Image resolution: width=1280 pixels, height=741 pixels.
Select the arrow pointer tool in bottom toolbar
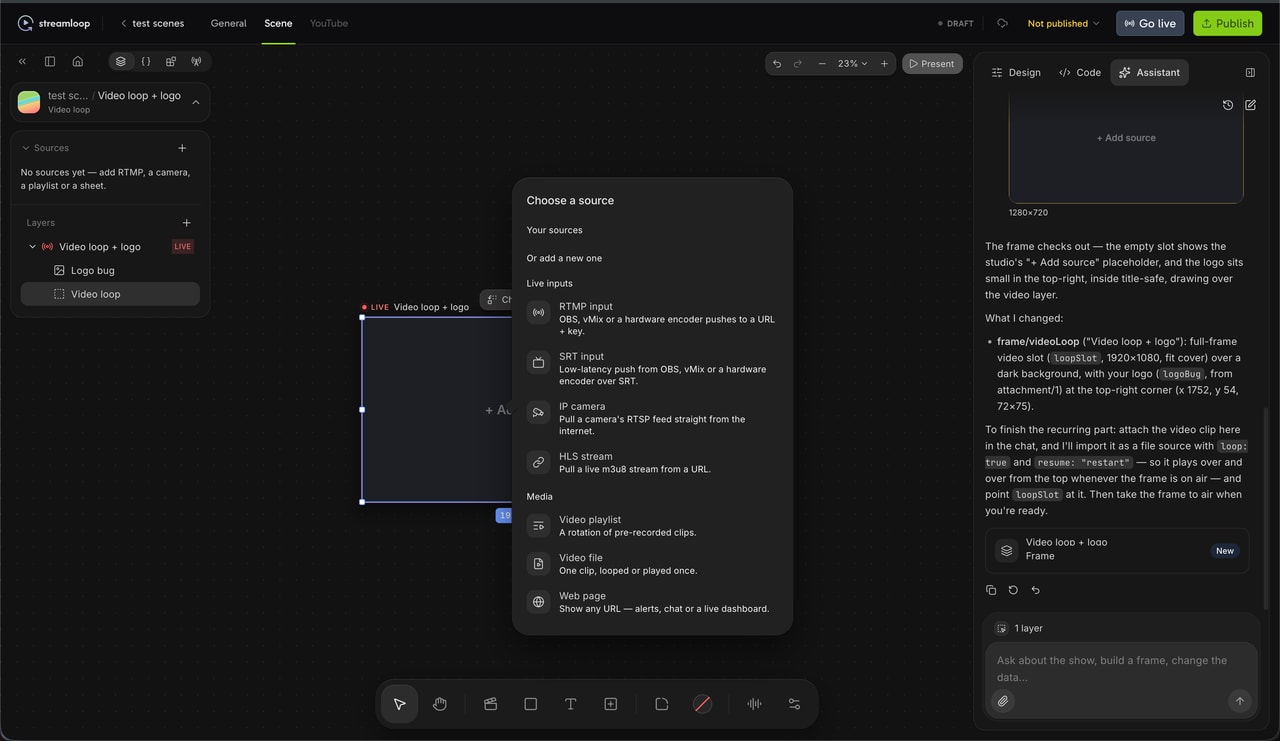(x=399, y=704)
